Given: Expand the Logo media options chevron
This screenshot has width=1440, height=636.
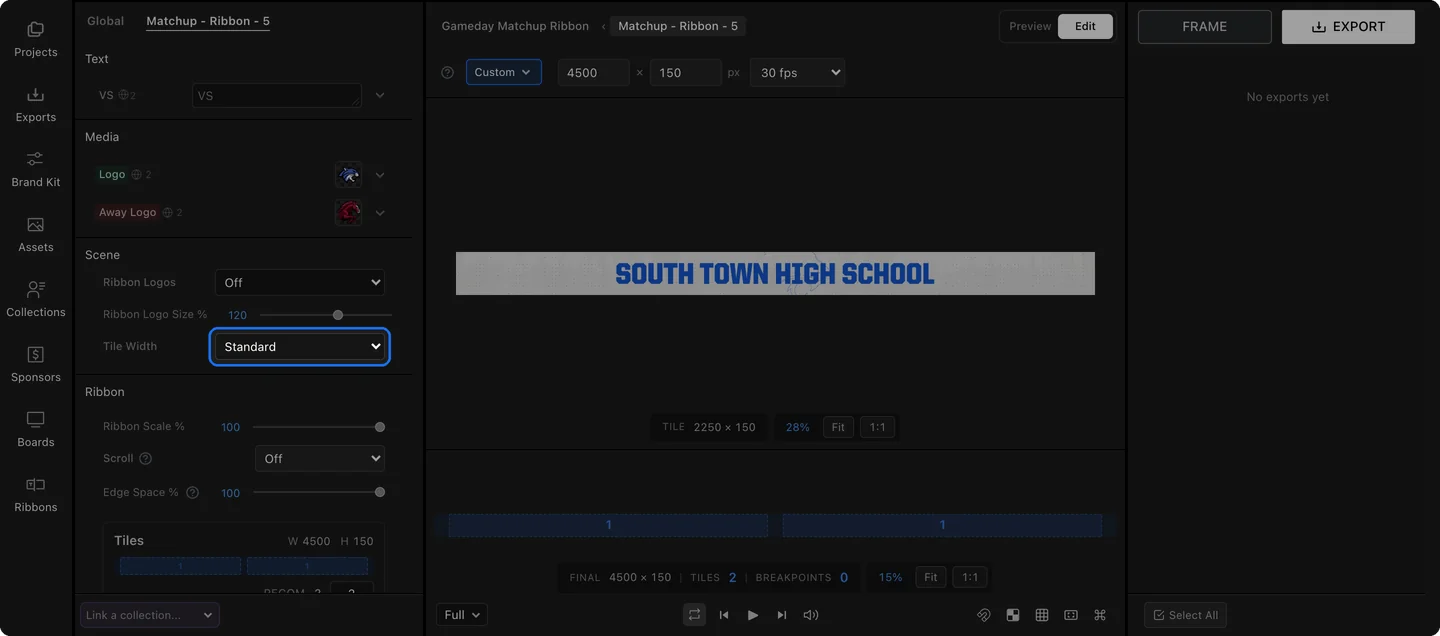Looking at the screenshot, I should click(380, 175).
